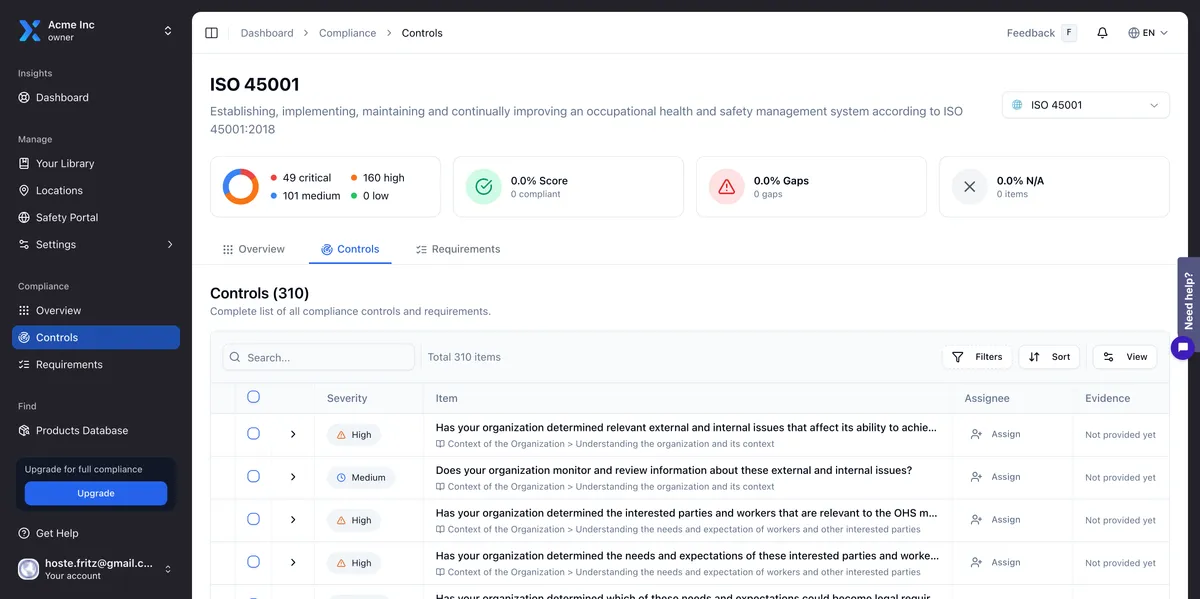Click the globe language icon
This screenshot has height=599, width=1200.
[x=1134, y=33]
